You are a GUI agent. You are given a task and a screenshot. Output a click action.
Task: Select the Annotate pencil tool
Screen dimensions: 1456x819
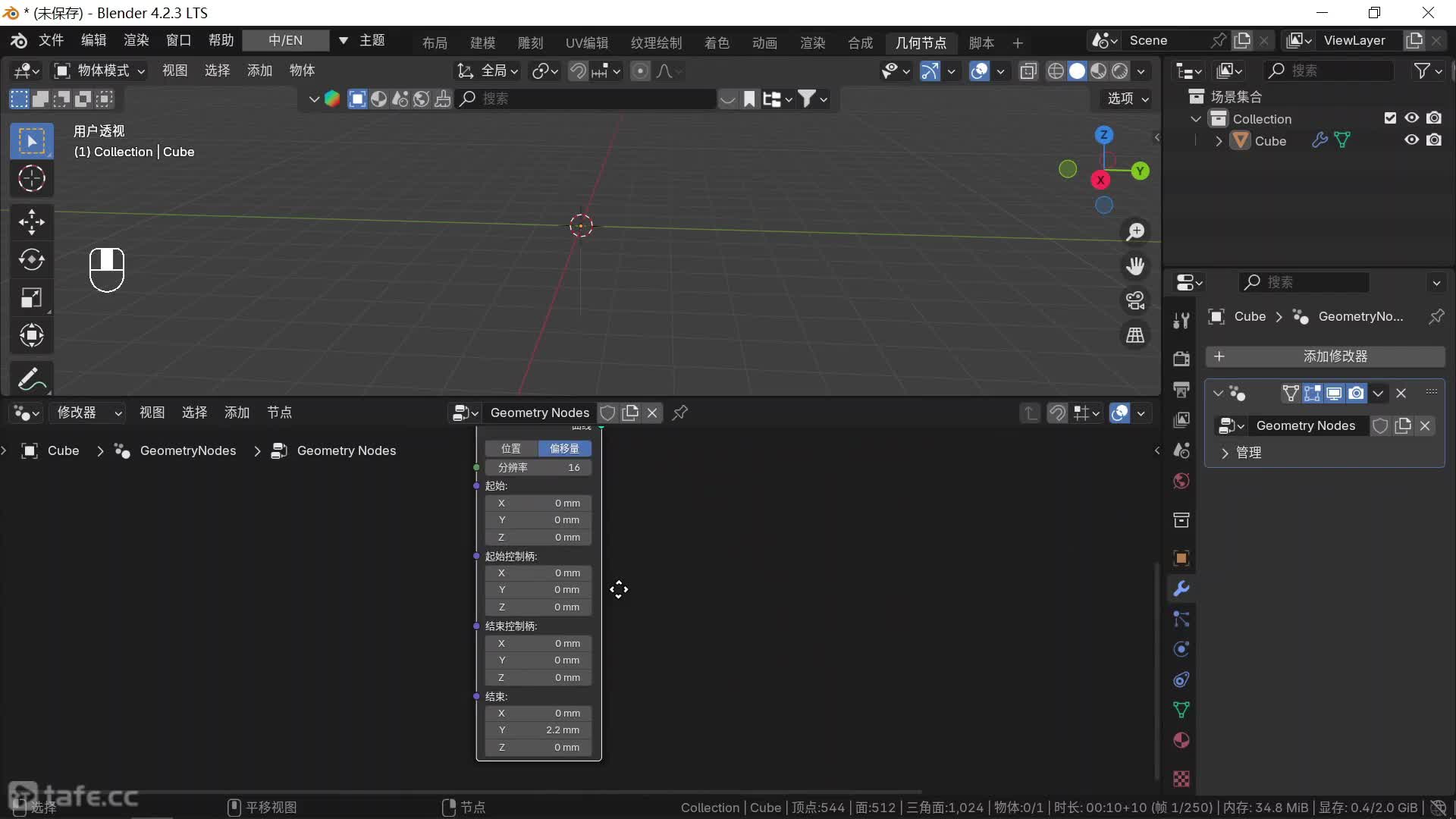point(31,378)
